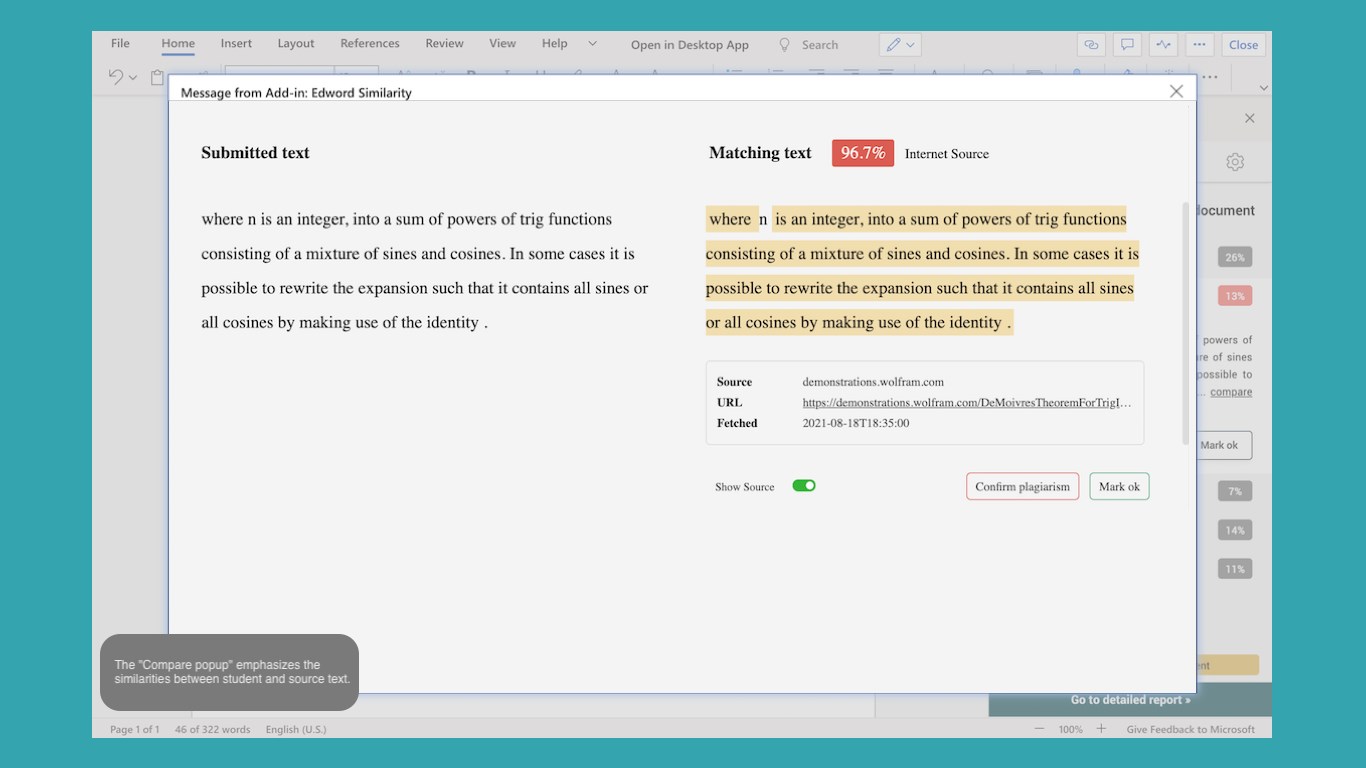Click the Paste clipboard icon
This screenshot has width=1366, height=768.
tap(157, 77)
